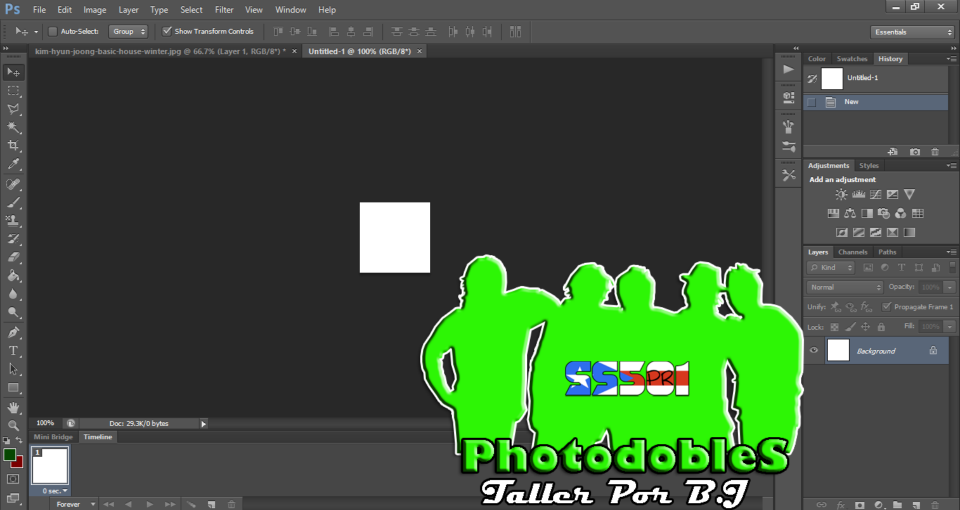Select the Move tool in the toolbox
The width and height of the screenshot is (960, 510).
click(13, 72)
